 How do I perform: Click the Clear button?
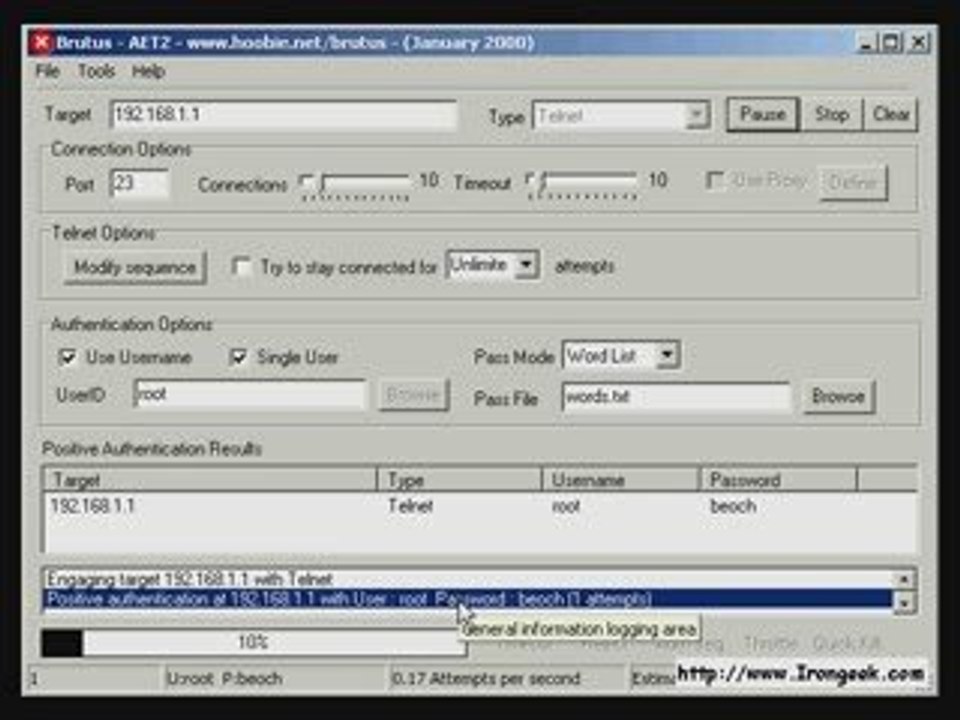(x=891, y=114)
